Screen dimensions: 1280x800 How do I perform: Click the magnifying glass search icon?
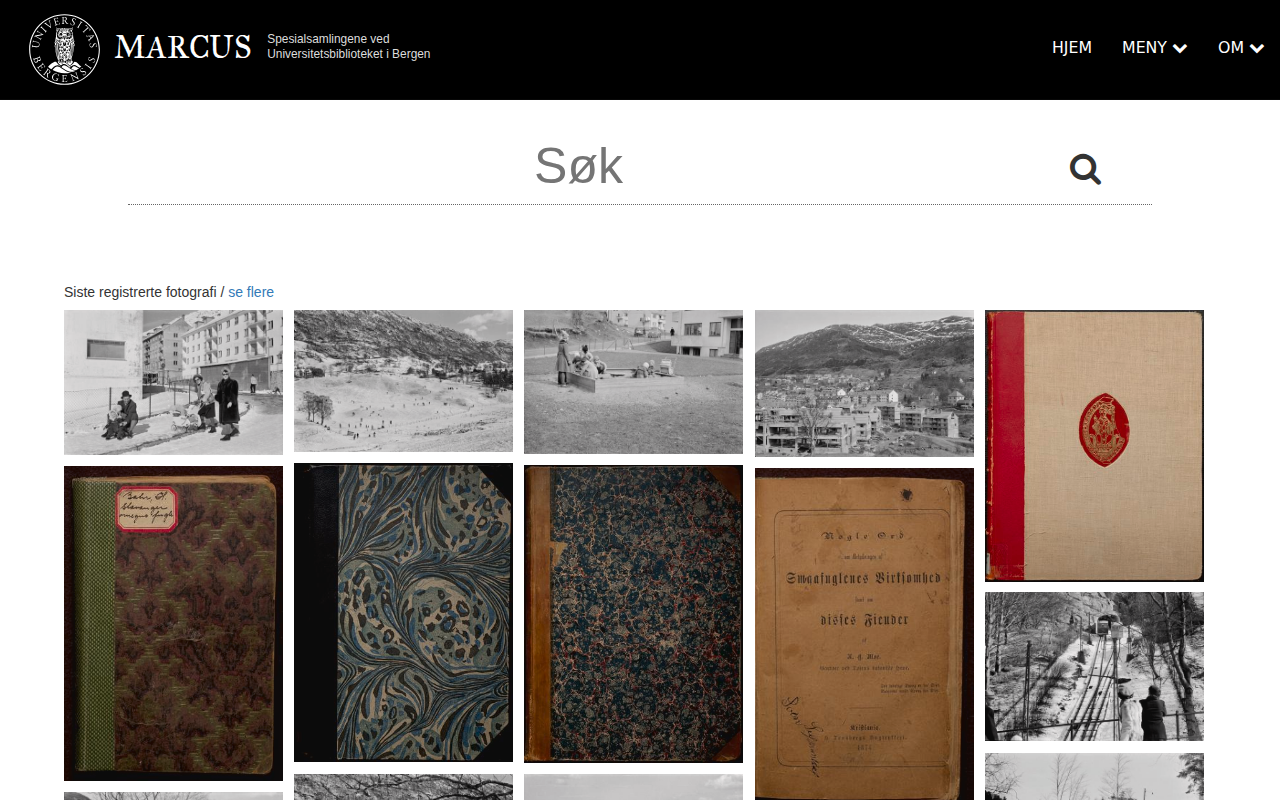tap(1085, 169)
